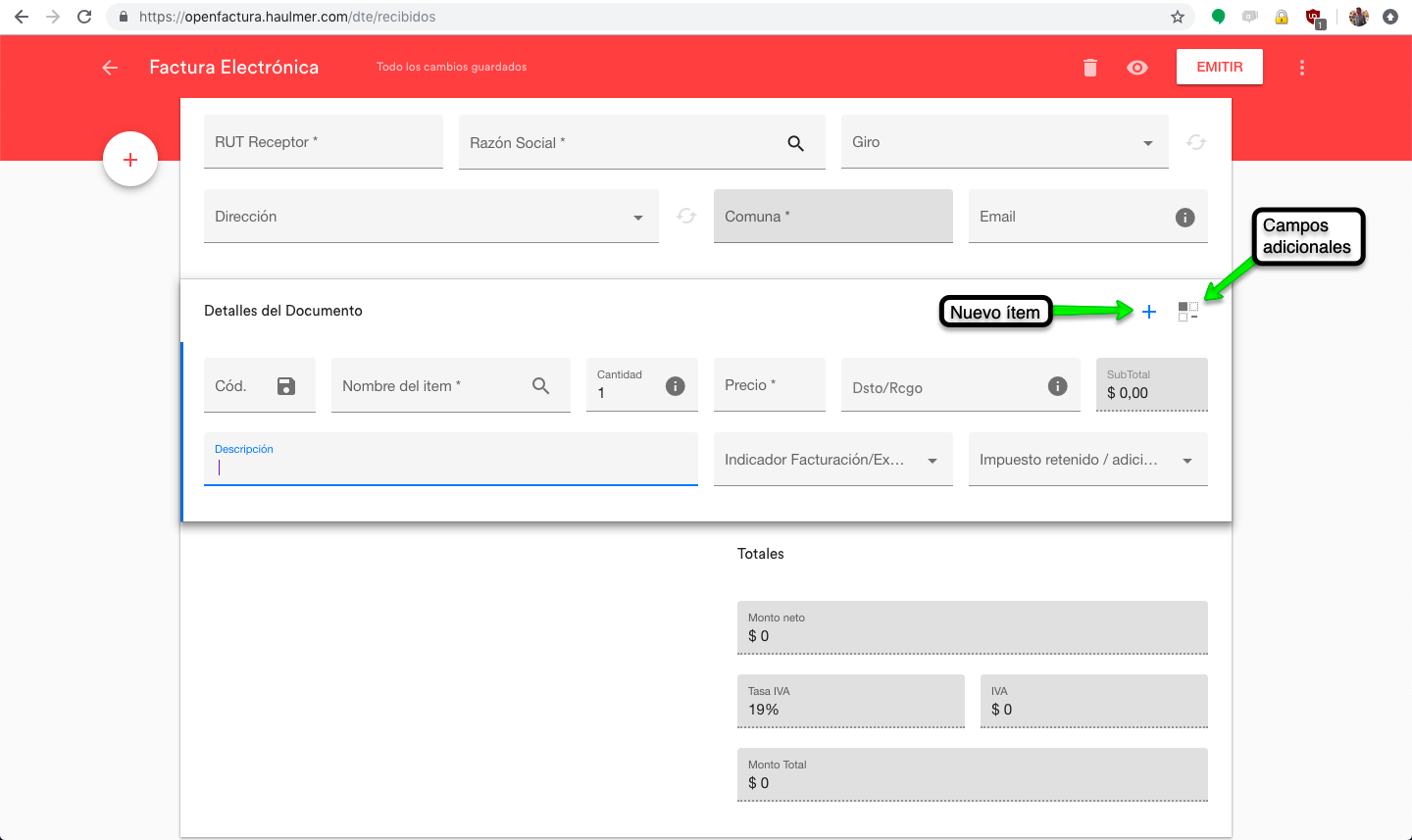The image size is (1412, 840).
Task: Toggle document preview with the eye icon
Action: coord(1137,68)
